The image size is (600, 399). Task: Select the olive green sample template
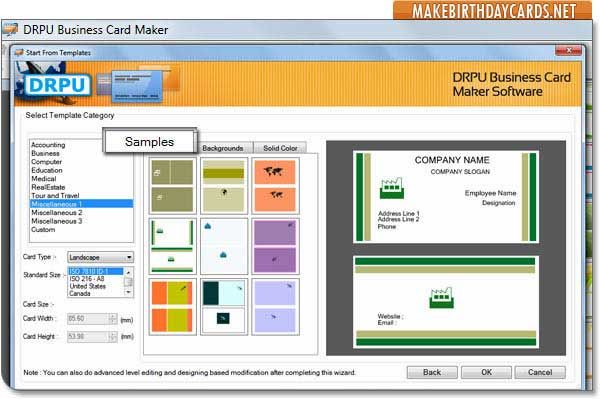172,186
